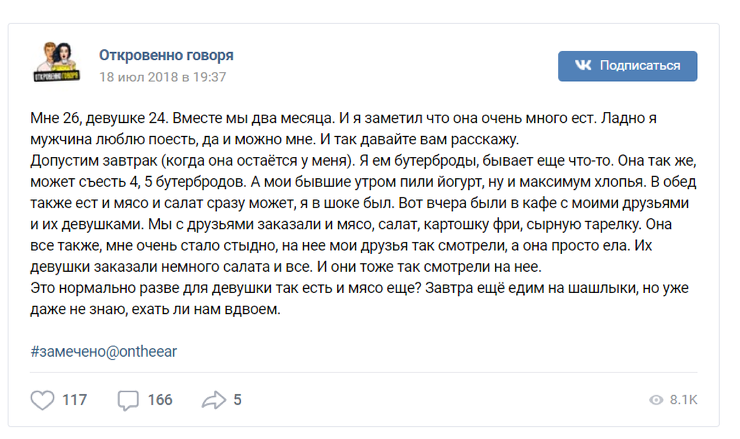This screenshot has height=439, width=740.
Task: Follow the #замечено@ontheear hashtag
Action: click(104, 352)
